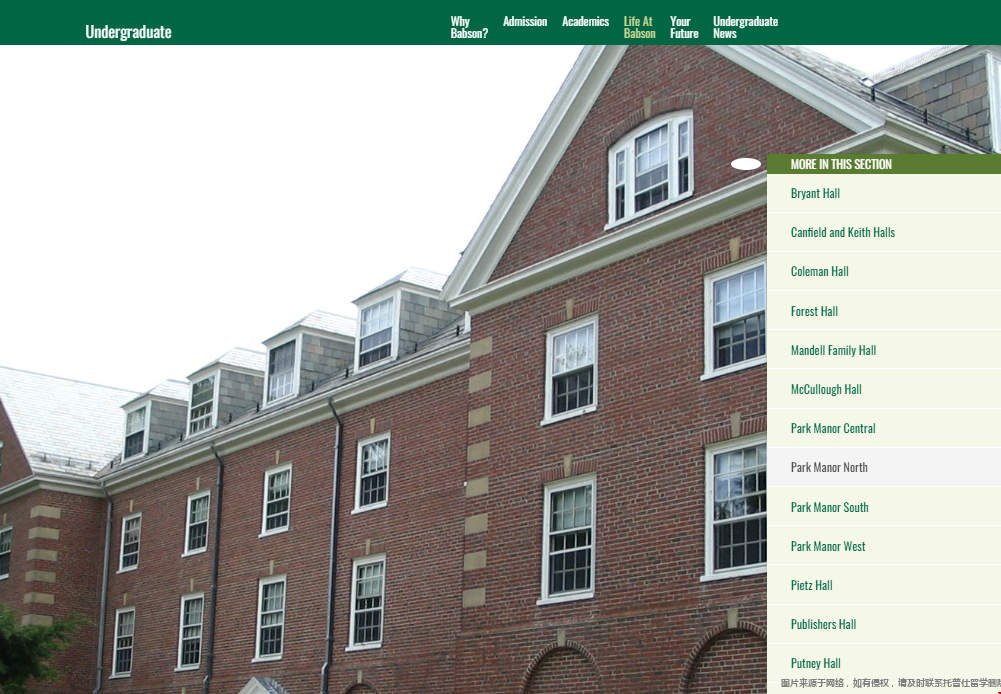Open the Pietz Hall link

[x=811, y=585]
